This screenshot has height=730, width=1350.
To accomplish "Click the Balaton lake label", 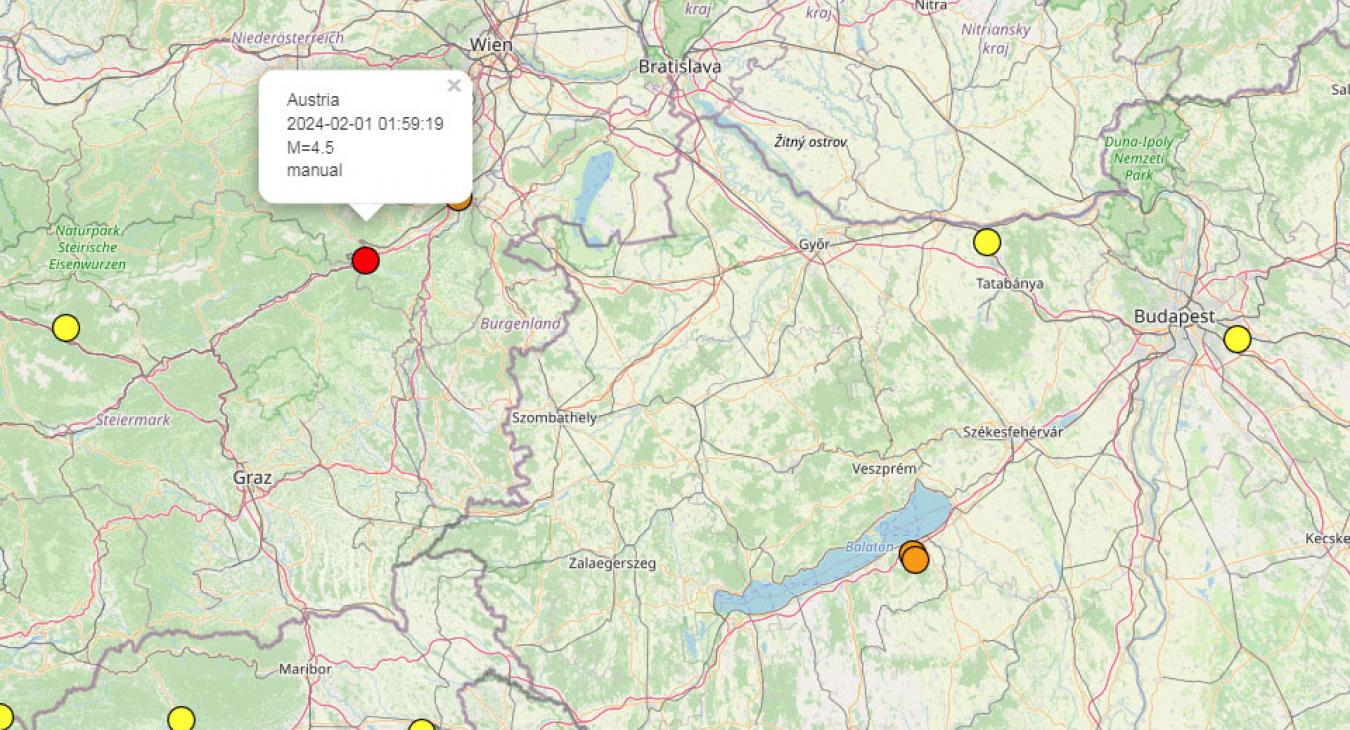I will pos(871,546).
